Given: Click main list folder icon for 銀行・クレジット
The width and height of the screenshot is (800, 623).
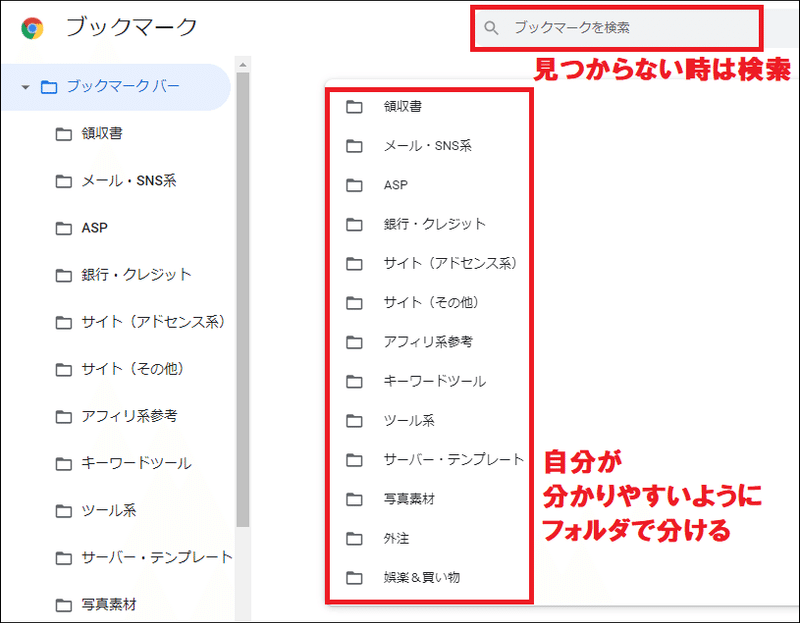Looking at the screenshot, I should (x=354, y=225).
